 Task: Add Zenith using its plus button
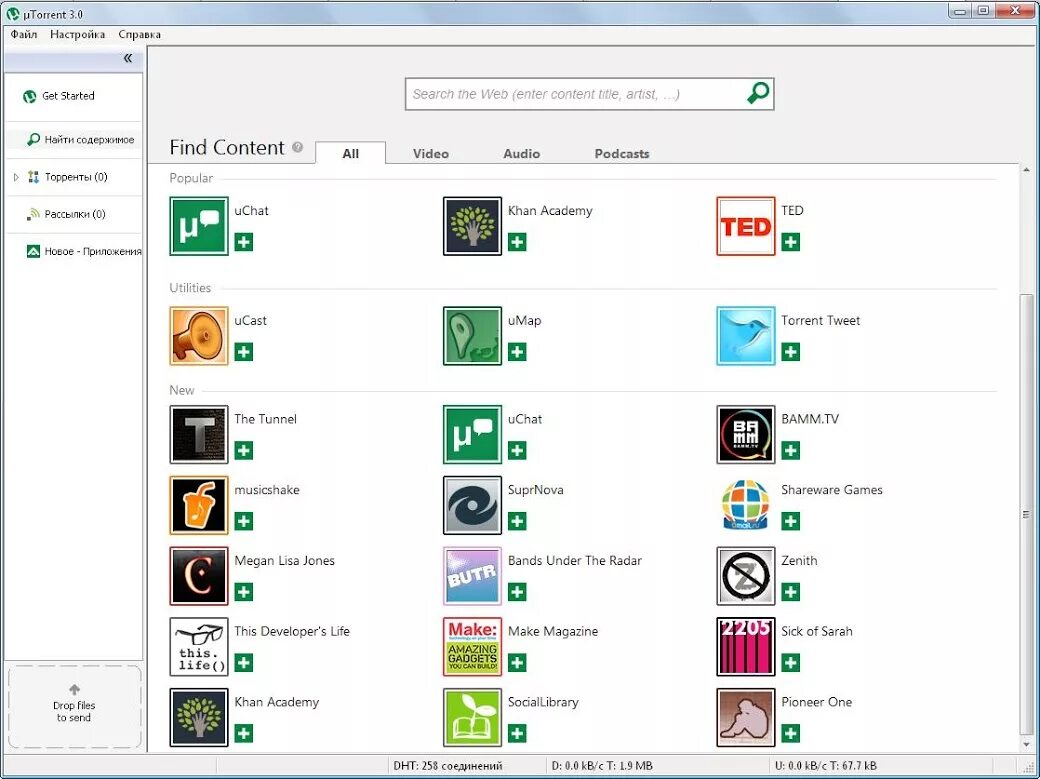pyautogui.click(x=791, y=592)
